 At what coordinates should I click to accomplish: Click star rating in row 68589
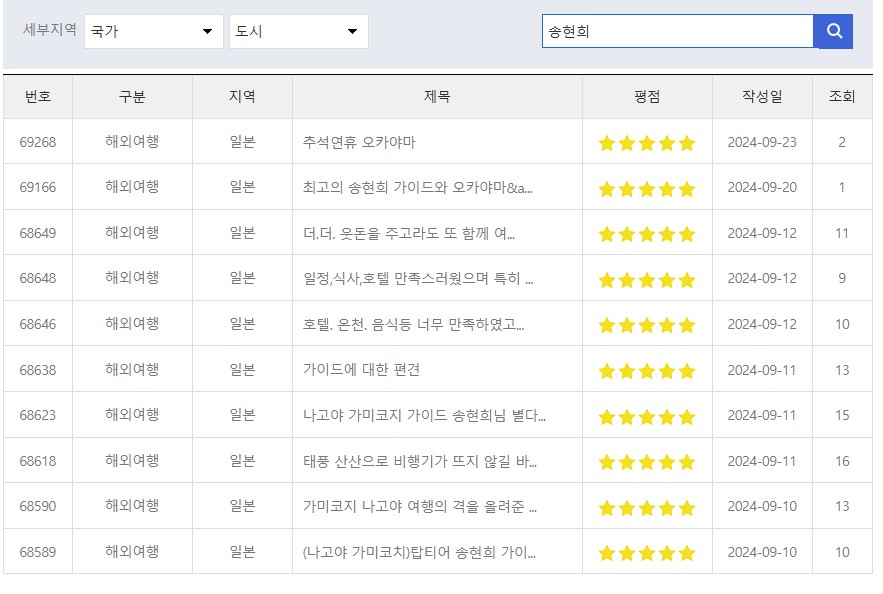point(647,554)
